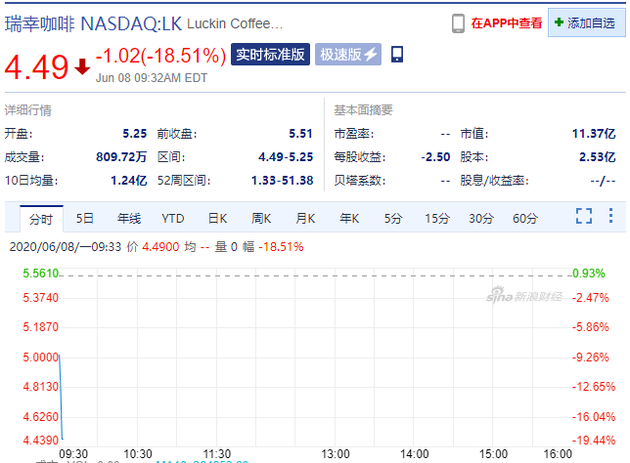630x463 pixels.
Task: Click the green plus icon in 添加自选
Action: pos(559,22)
